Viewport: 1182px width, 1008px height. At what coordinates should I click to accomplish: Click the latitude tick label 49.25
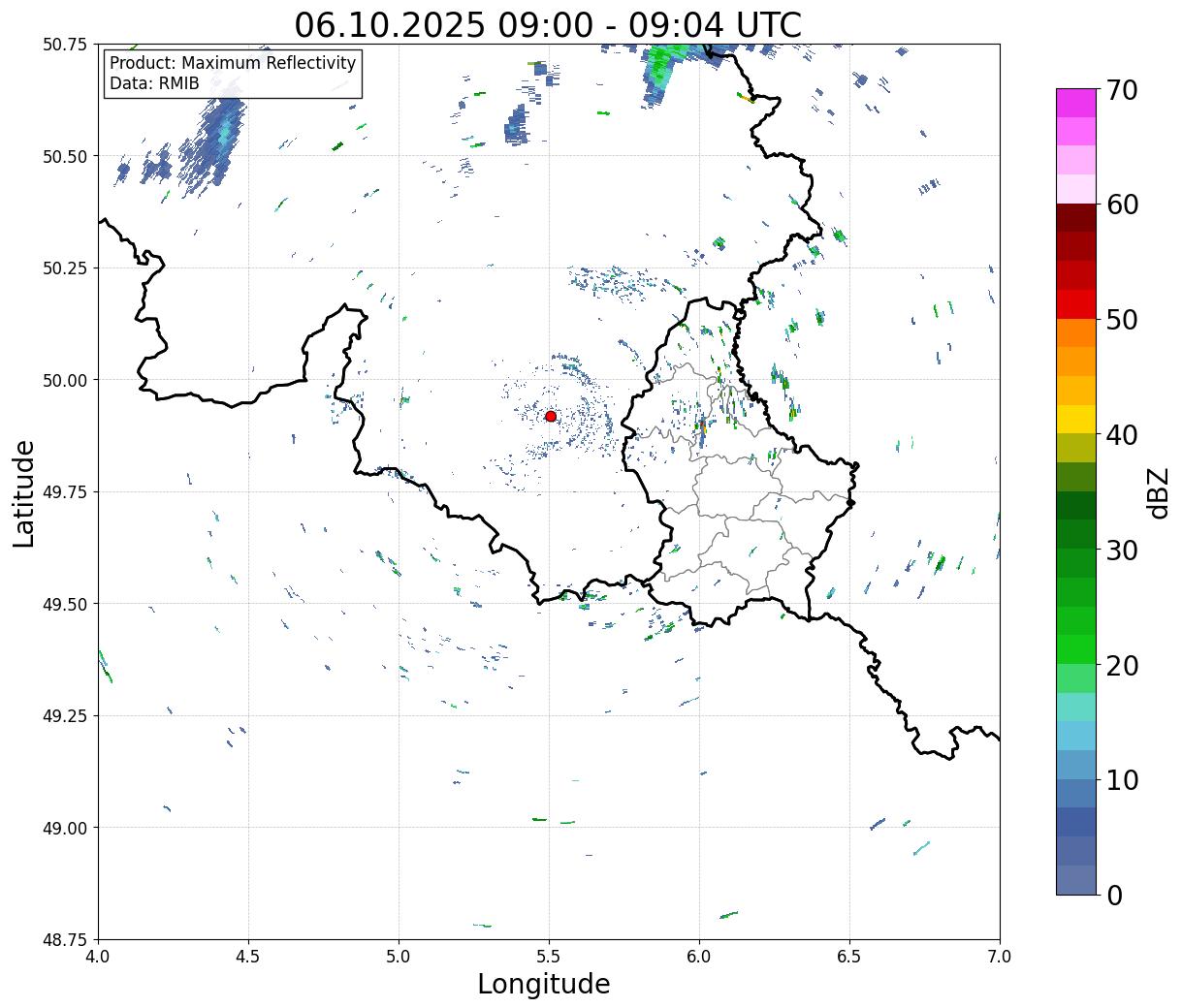tap(65, 716)
